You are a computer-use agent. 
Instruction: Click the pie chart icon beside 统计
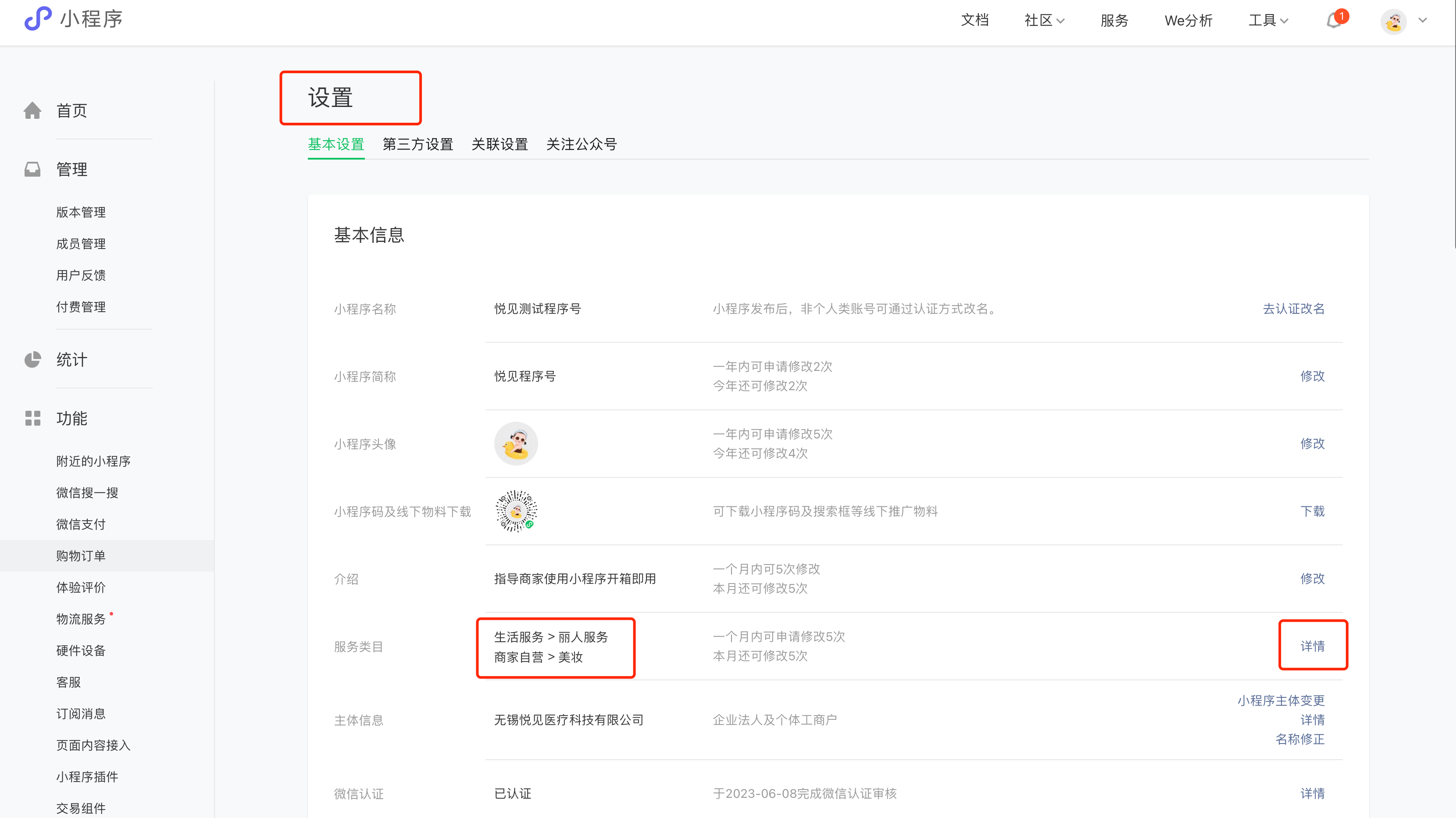[33, 359]
